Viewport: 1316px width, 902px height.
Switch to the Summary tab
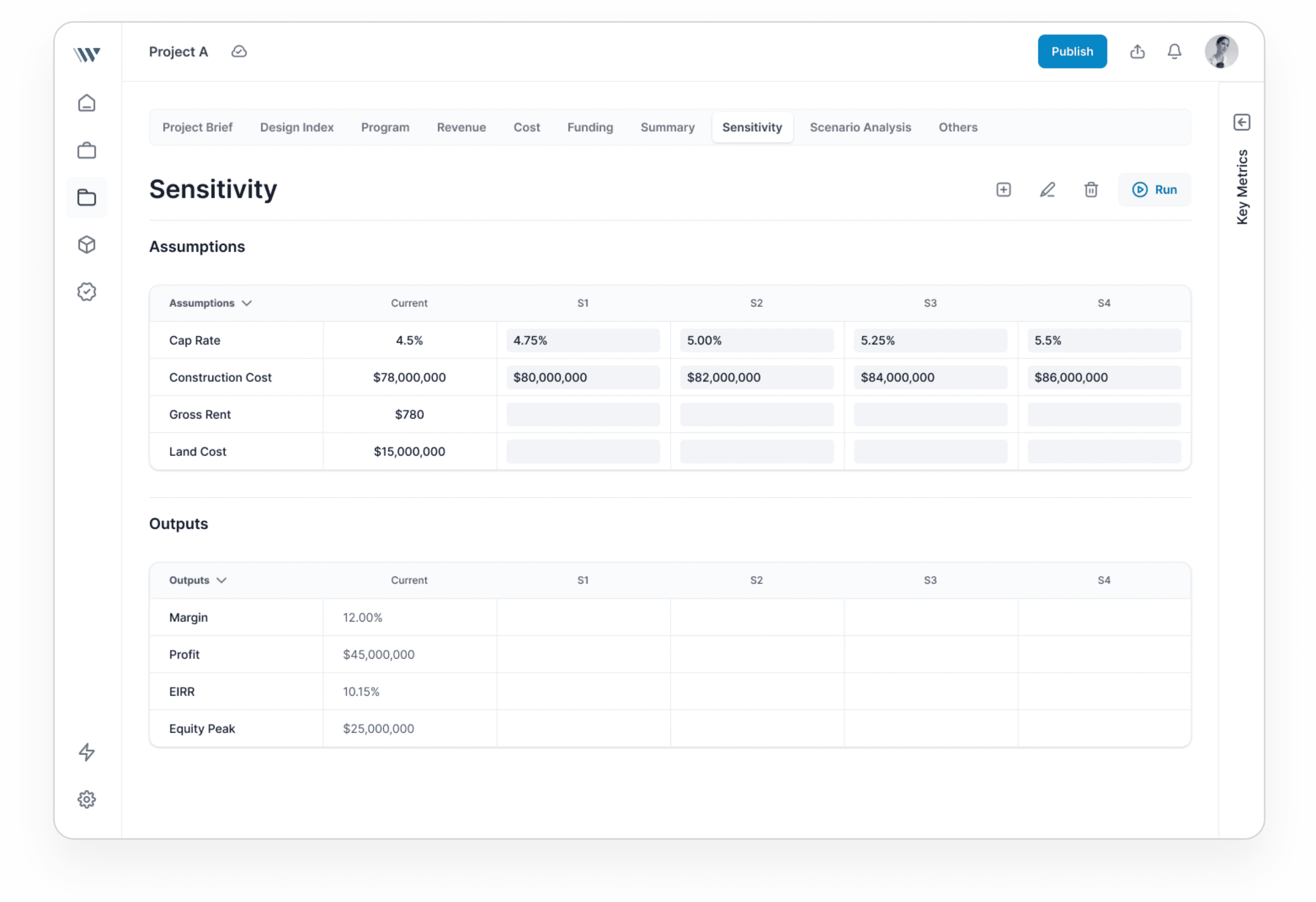coord(668,127)
